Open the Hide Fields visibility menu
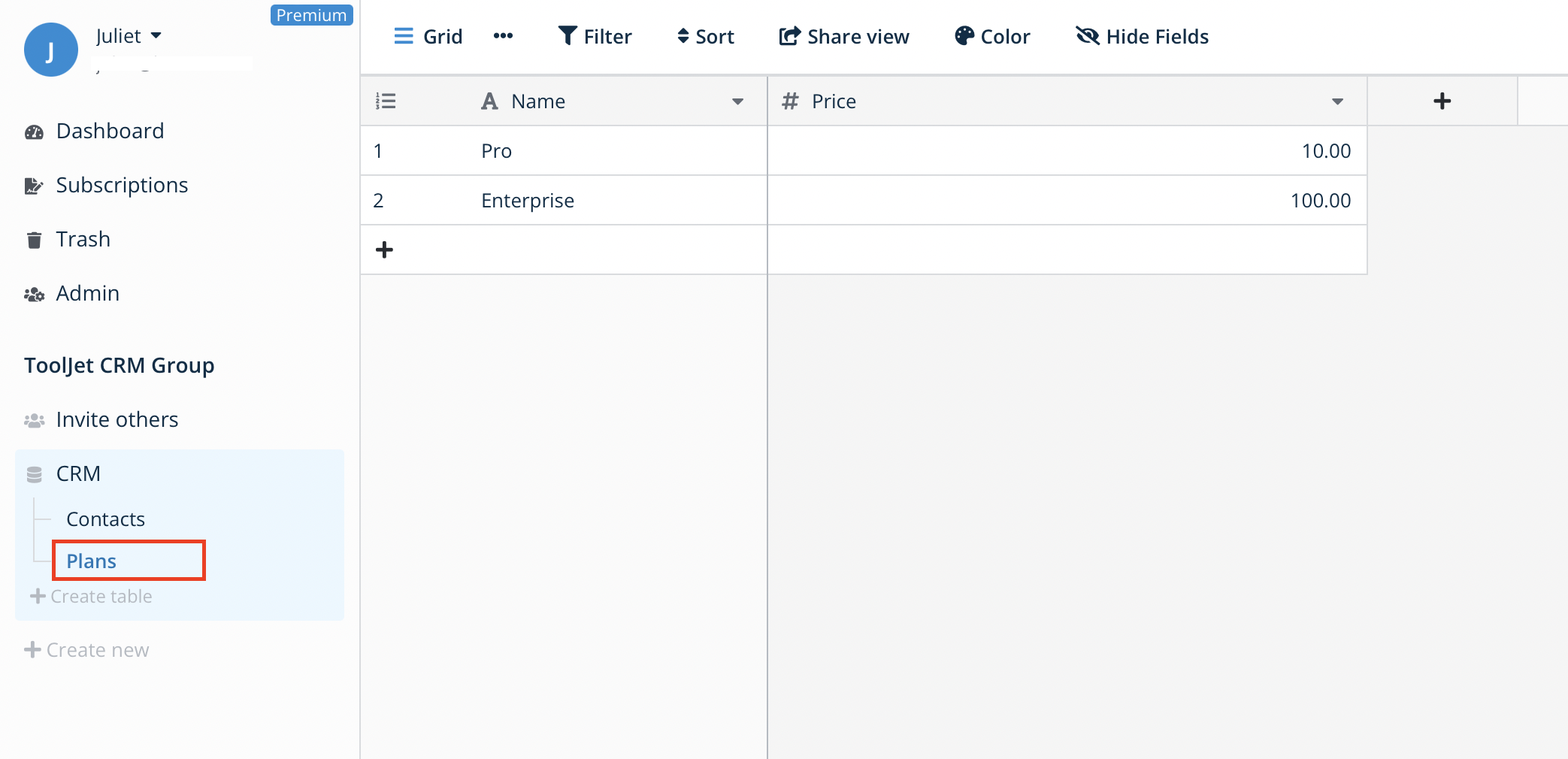 tap(1142, 36)
